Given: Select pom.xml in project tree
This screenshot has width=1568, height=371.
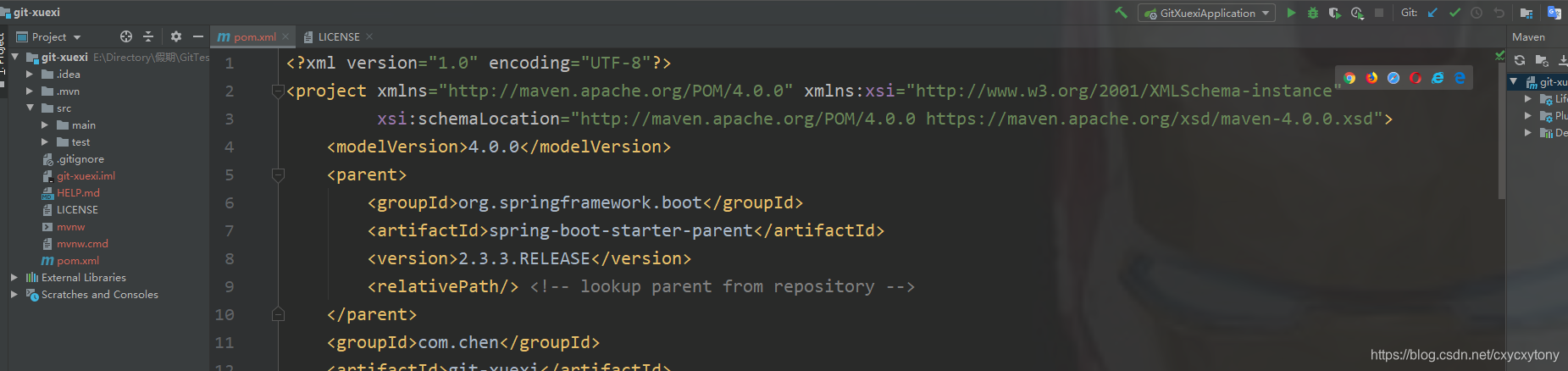Looking at the screenshot, I should (78, 260).
